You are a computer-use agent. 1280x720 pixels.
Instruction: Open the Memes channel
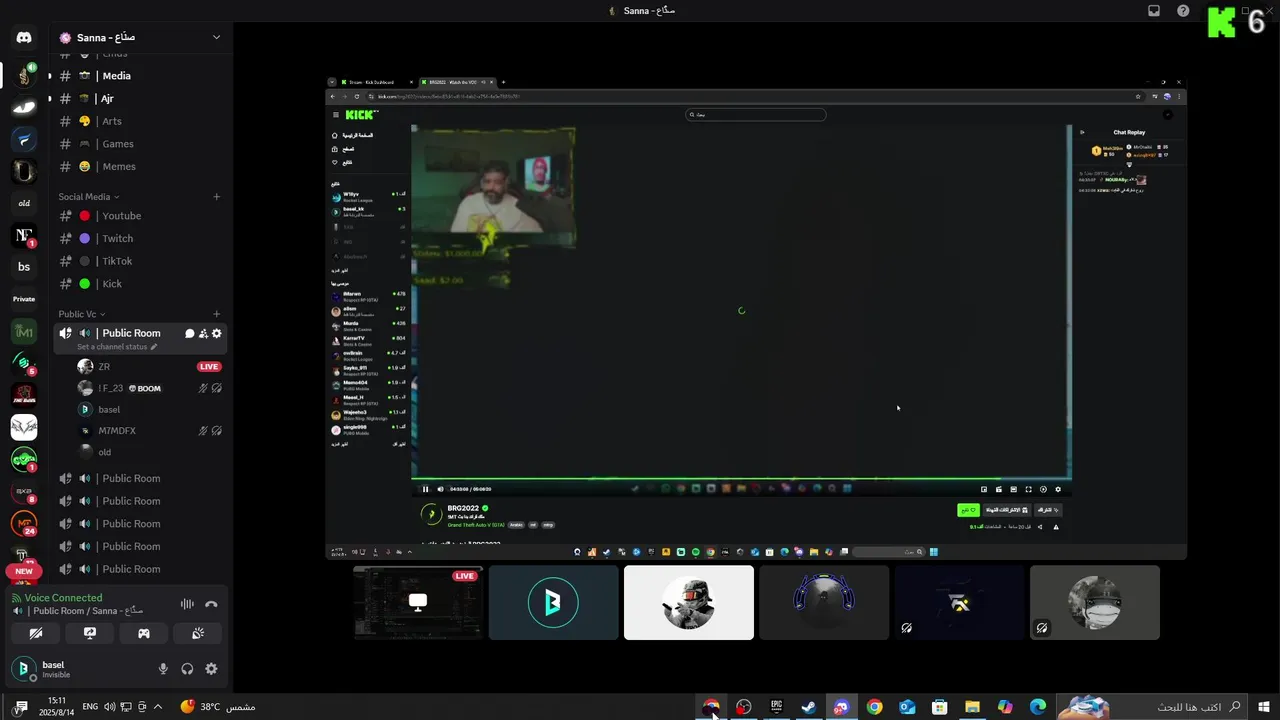pos(140,167)
